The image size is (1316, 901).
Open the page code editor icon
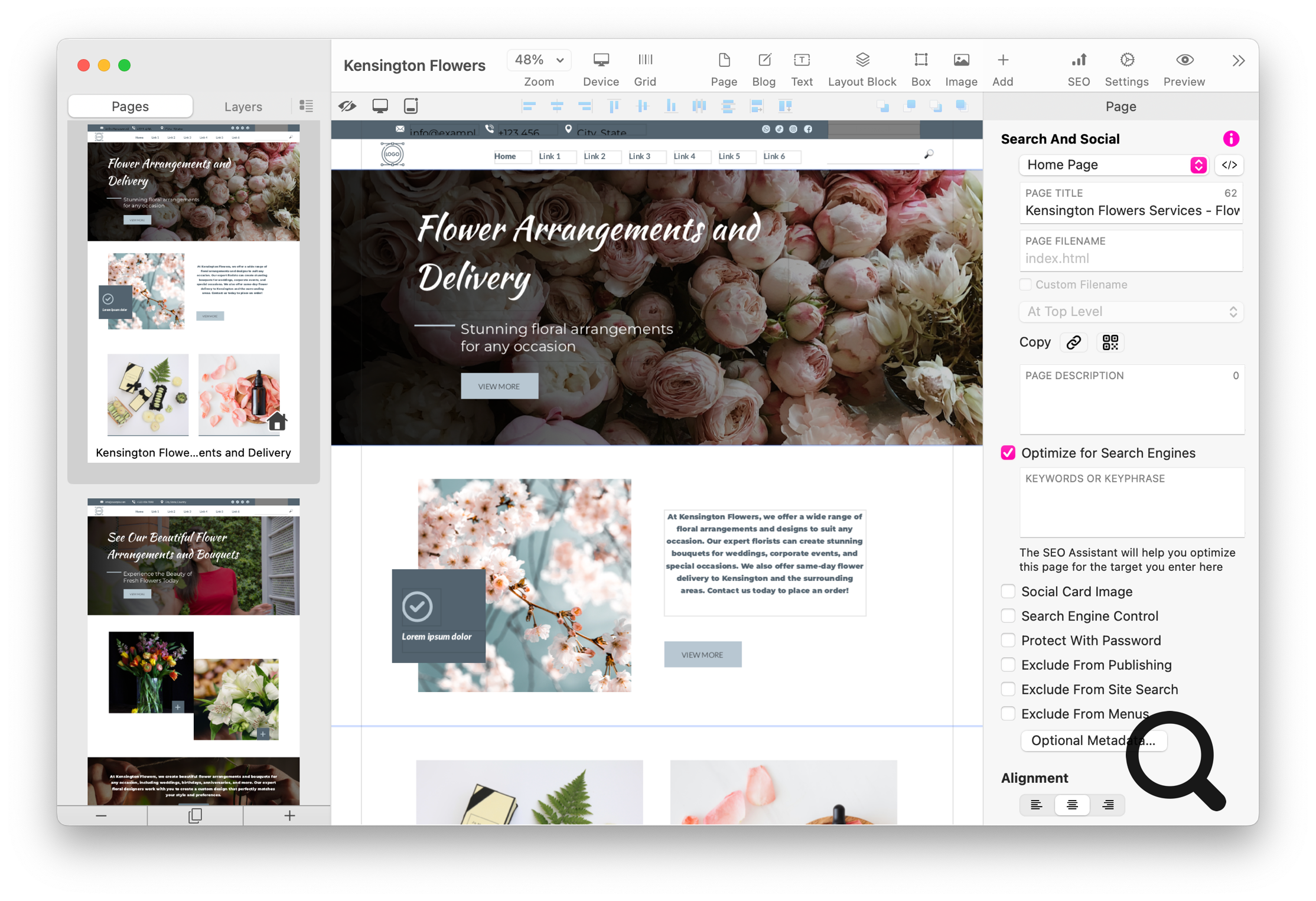pos(1229,165)
